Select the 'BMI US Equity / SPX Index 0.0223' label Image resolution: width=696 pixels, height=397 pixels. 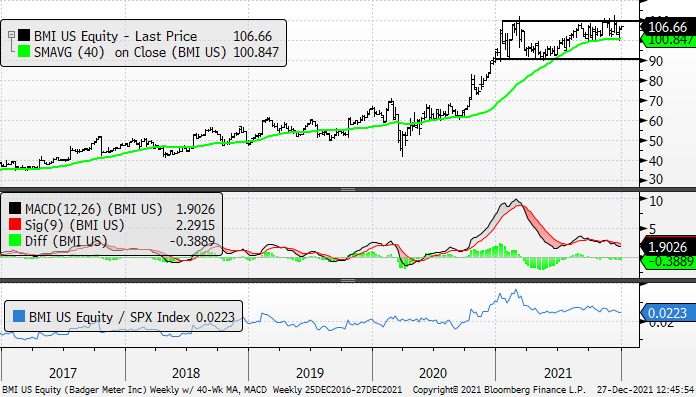pyautogui.click(x=132, y=317)
